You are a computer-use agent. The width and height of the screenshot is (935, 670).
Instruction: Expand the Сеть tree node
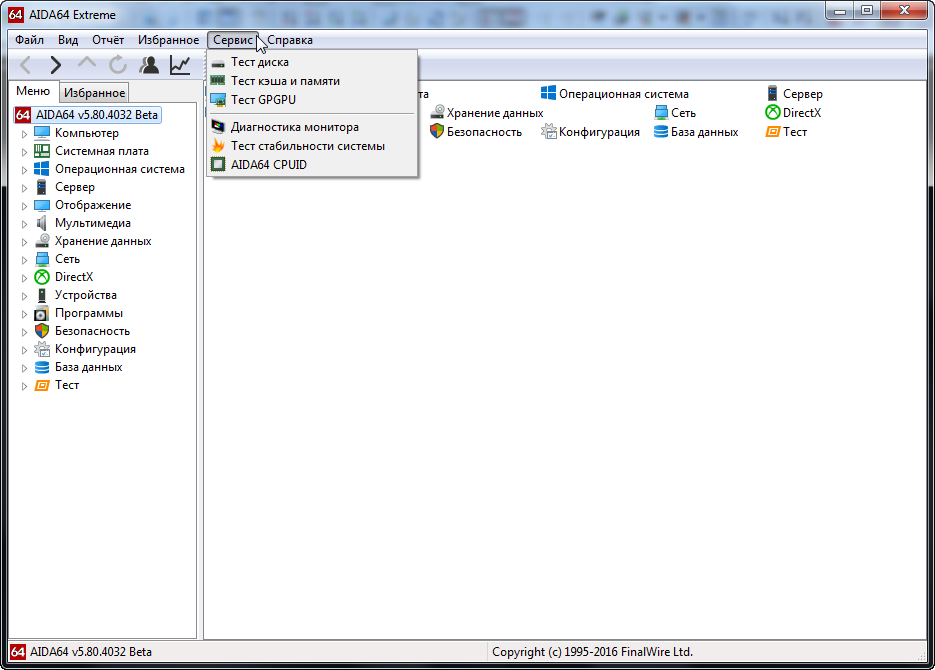pos(24,260)
